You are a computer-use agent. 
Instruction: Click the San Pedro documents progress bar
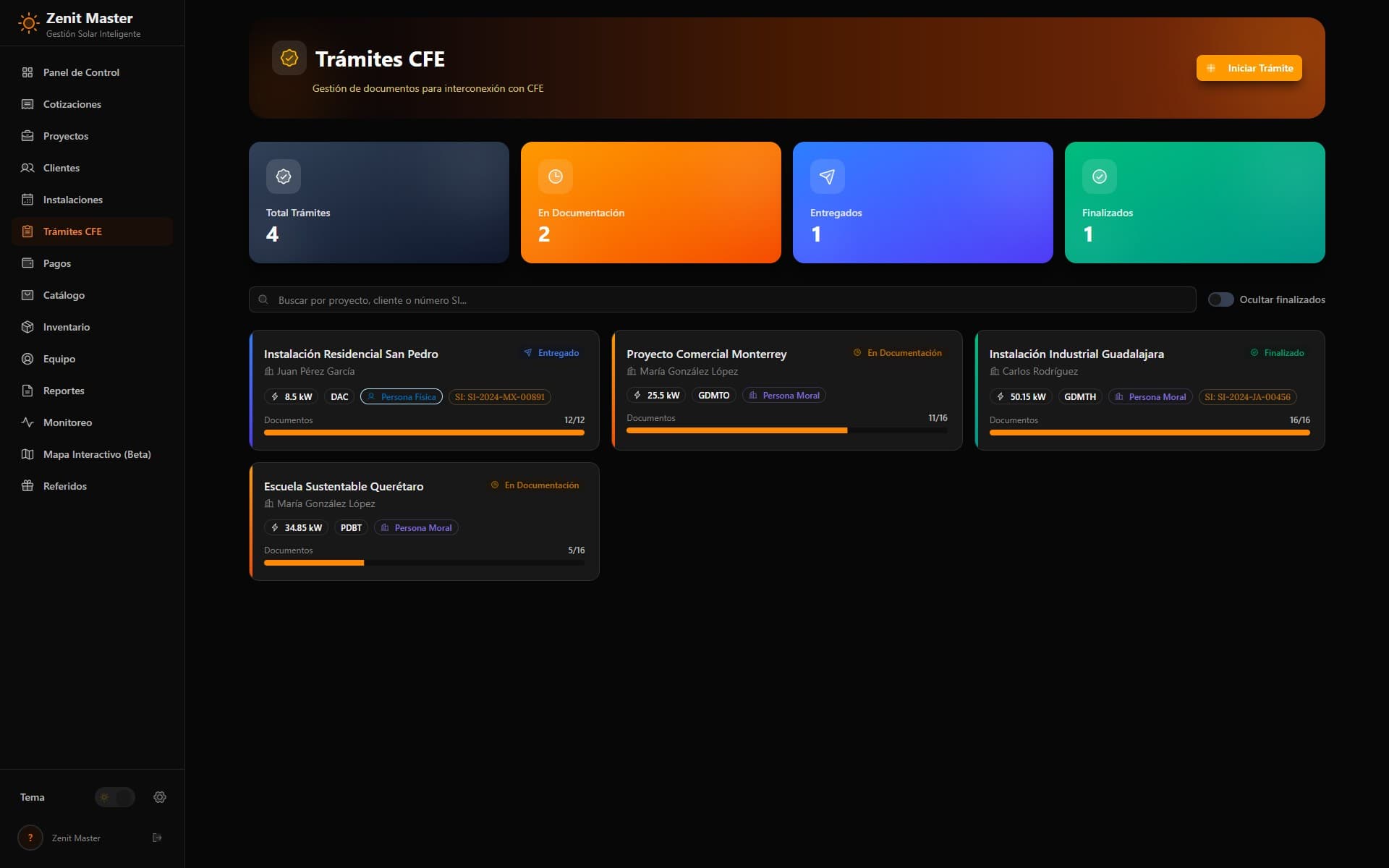pyautogui.click(x=424, y=433)
